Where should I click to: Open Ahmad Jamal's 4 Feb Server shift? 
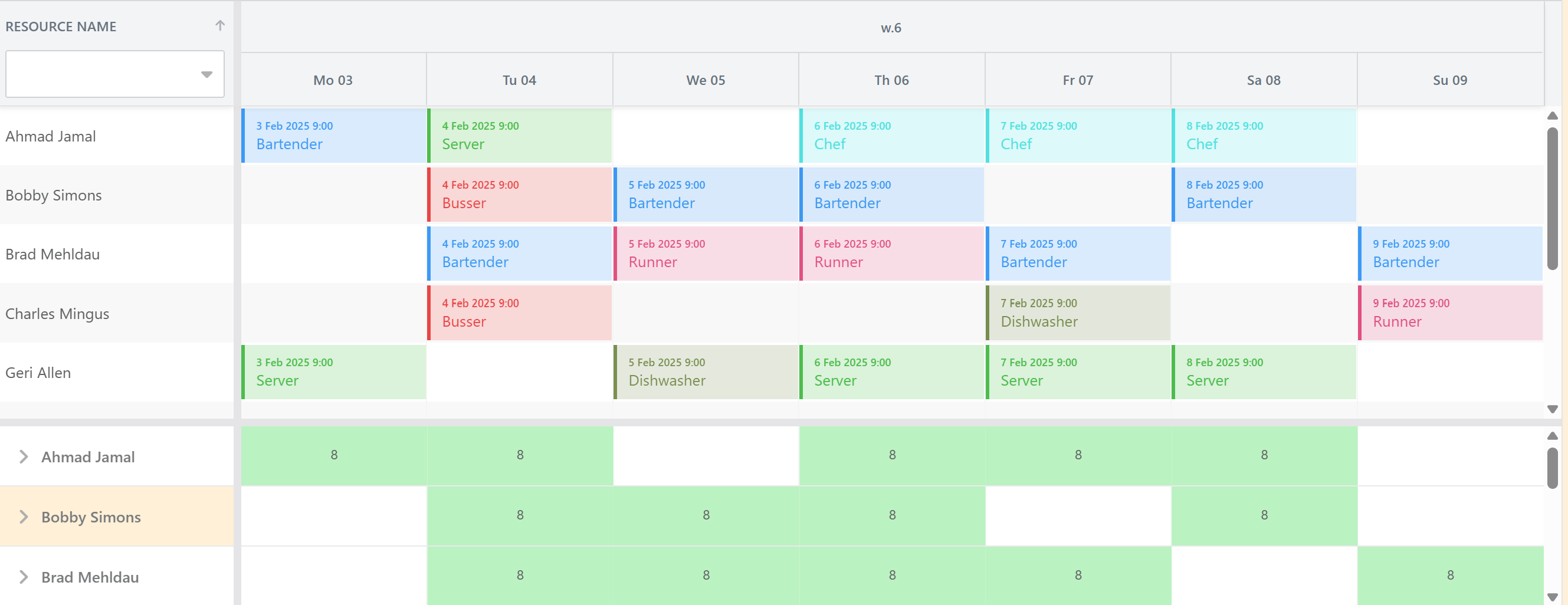click(x=519, y=136)
